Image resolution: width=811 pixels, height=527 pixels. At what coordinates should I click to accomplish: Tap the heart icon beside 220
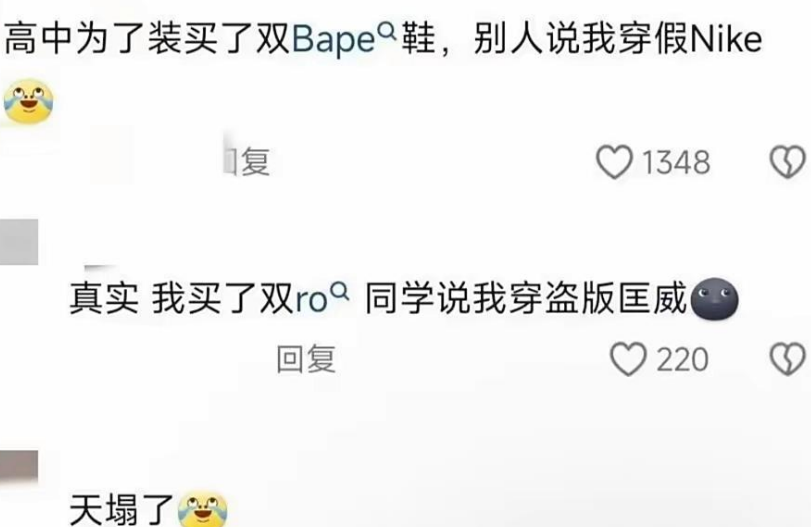point(628,359)
